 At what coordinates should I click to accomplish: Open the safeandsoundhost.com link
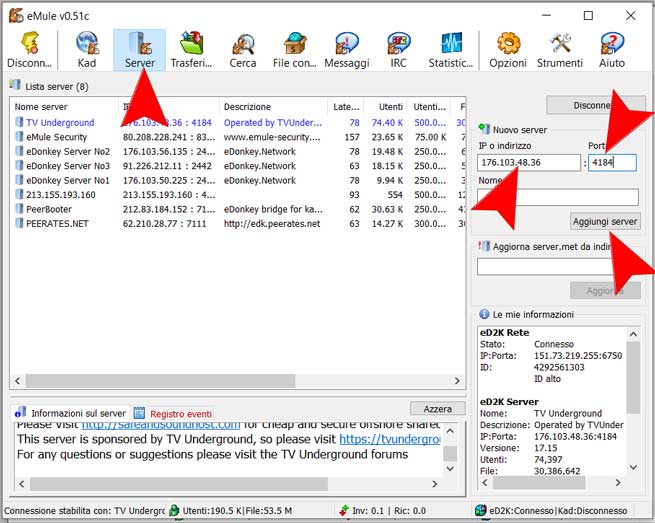161,425
